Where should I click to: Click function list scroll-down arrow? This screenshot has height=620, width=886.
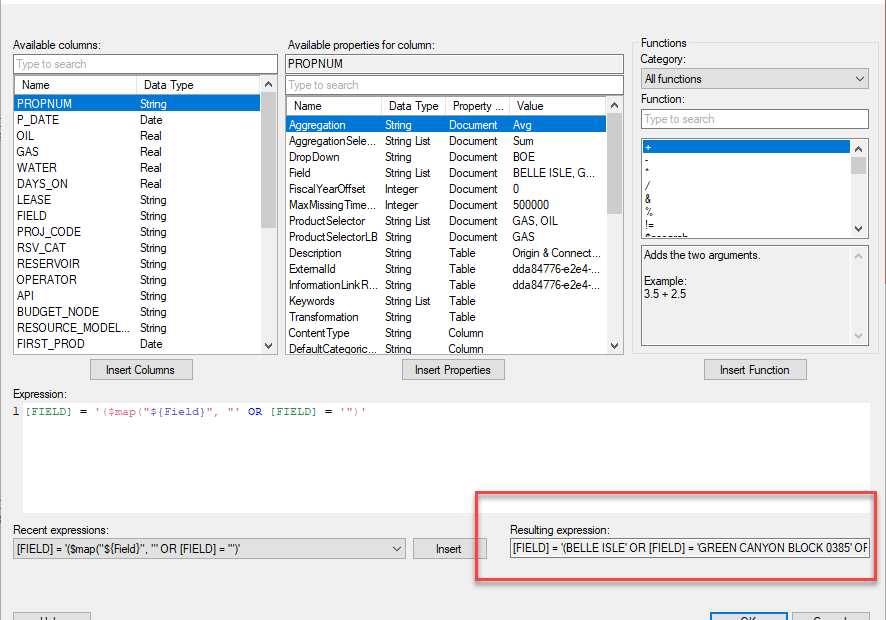858,229
